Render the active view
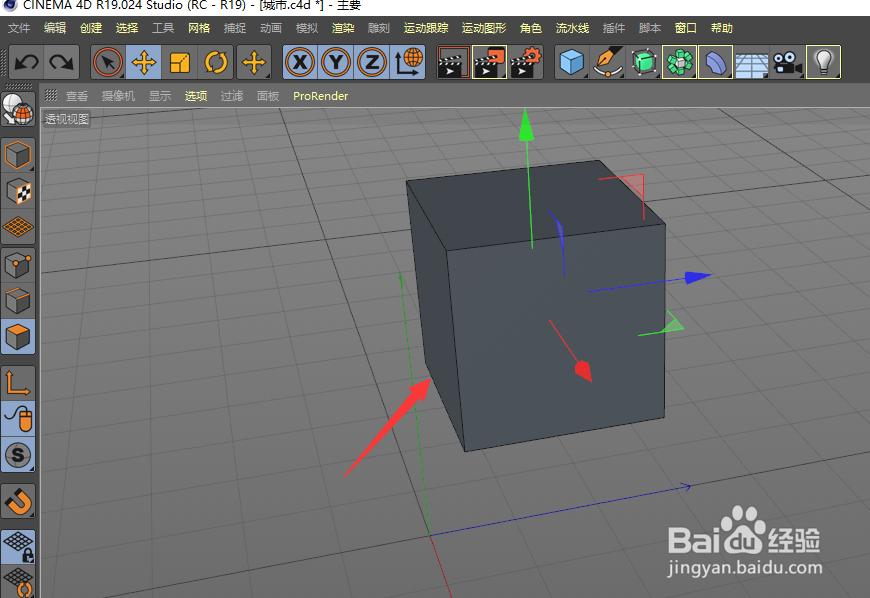870x598 pixels. [x=453, y=62]
